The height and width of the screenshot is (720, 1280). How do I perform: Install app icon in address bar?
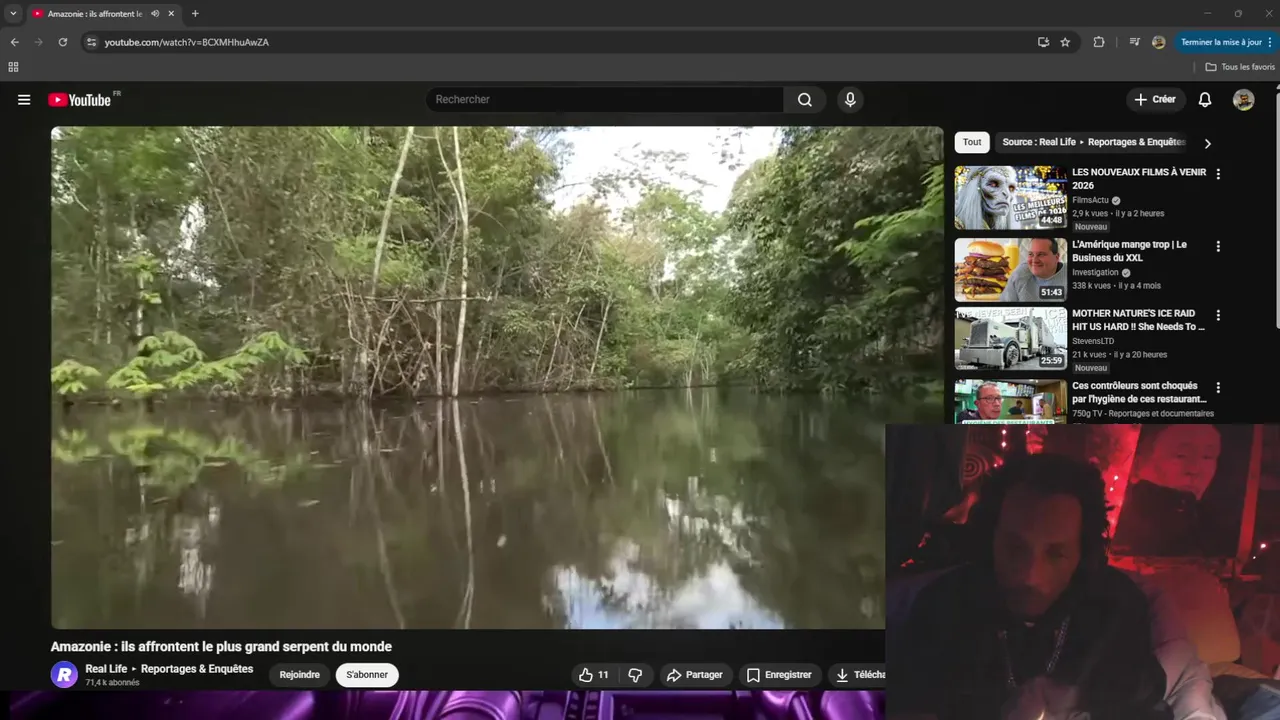pyautogui.click(x=1043, y=42)
